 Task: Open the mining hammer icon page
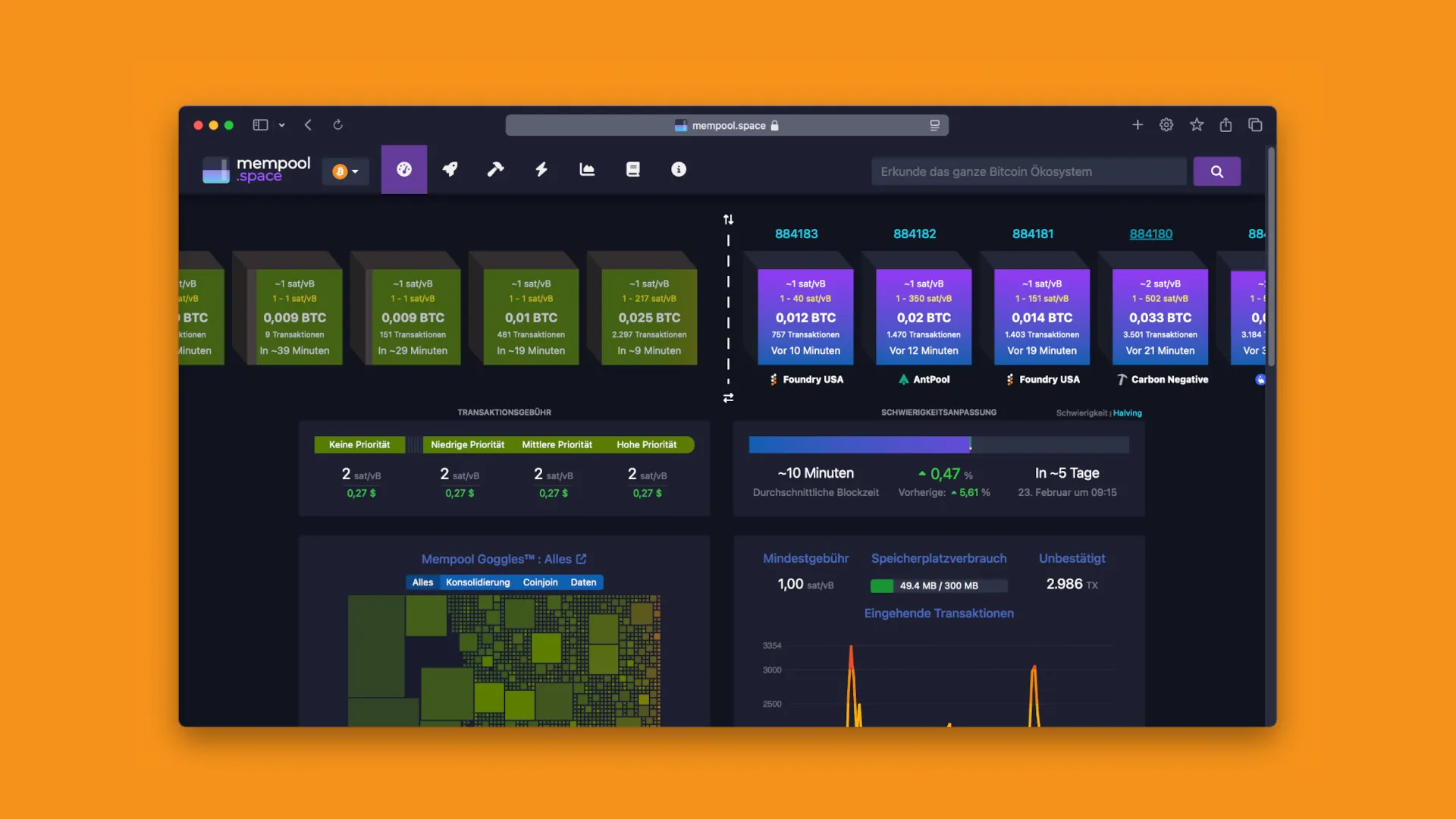coord(495,170)
